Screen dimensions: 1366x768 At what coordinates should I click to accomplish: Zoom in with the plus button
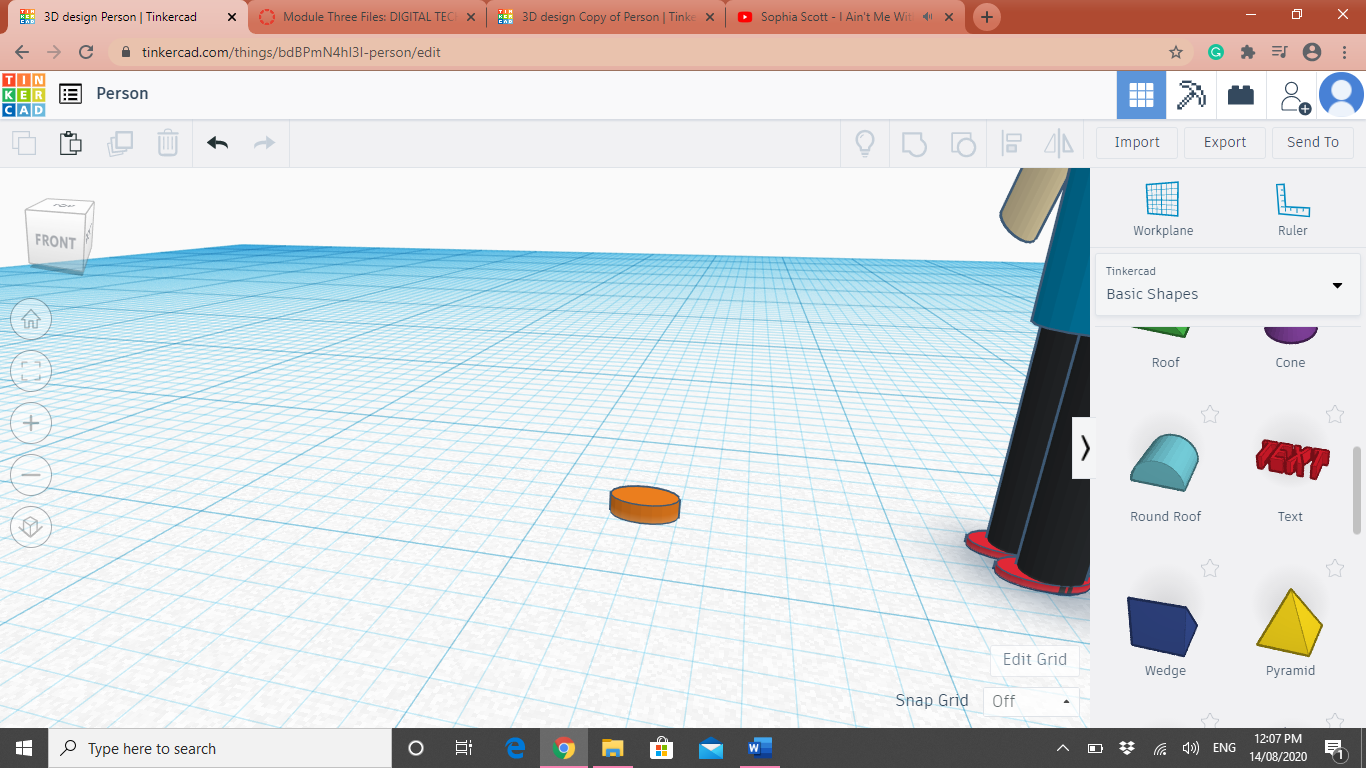pyautogui.click(x=31, y=423)
